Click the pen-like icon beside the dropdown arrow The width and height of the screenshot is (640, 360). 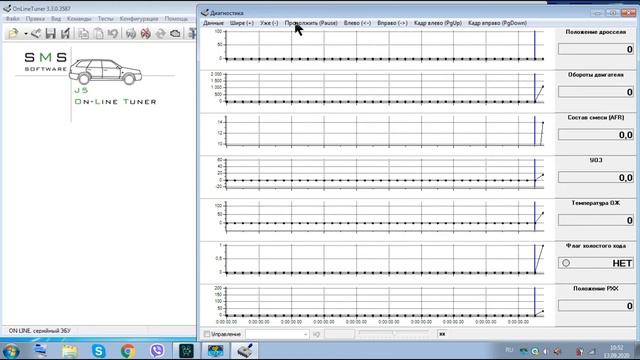36,33
